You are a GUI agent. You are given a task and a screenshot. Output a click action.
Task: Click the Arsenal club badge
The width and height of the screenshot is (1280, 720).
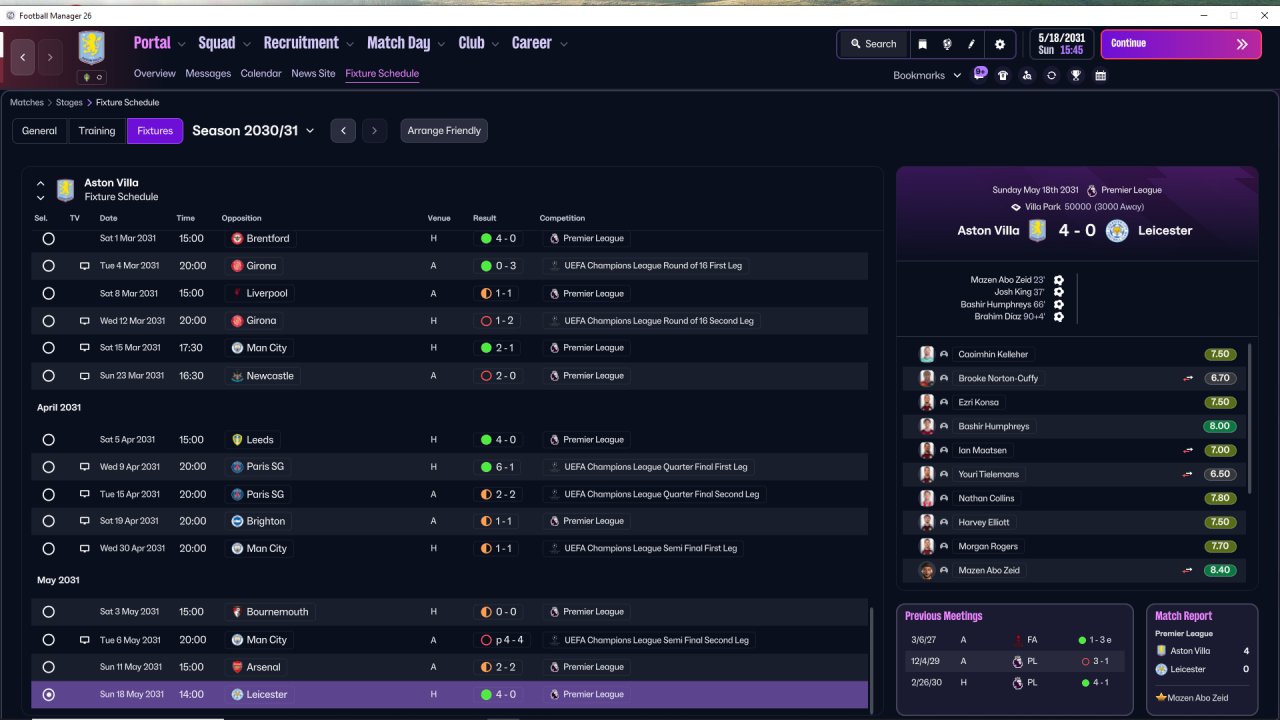[x=237, y=667]
